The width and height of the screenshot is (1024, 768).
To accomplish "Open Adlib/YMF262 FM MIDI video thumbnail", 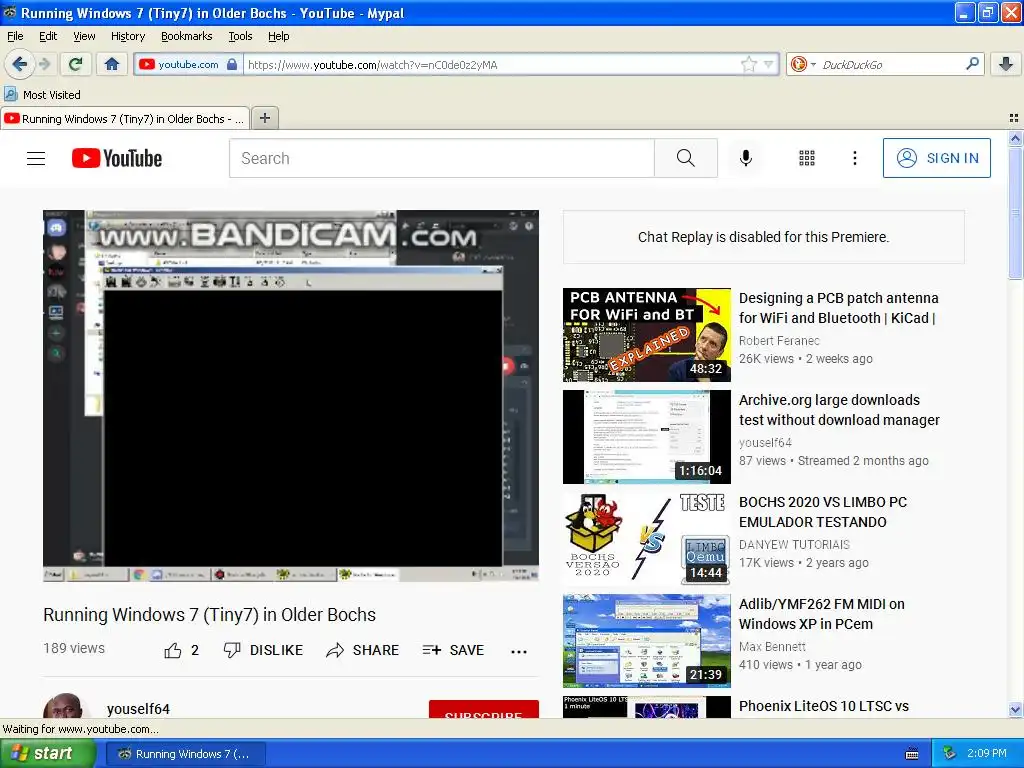I will 647,641.
